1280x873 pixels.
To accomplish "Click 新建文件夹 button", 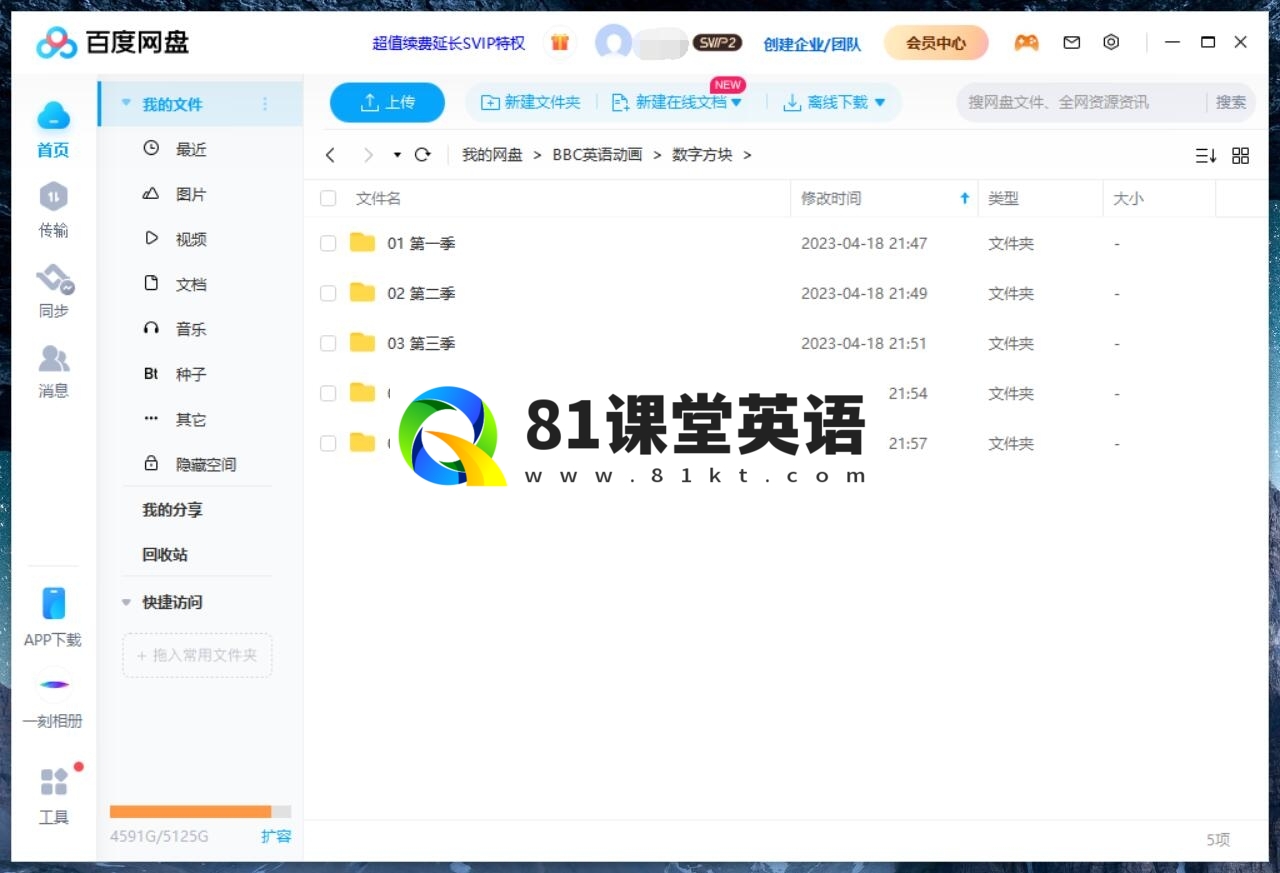I will click(x=531, y=102).
